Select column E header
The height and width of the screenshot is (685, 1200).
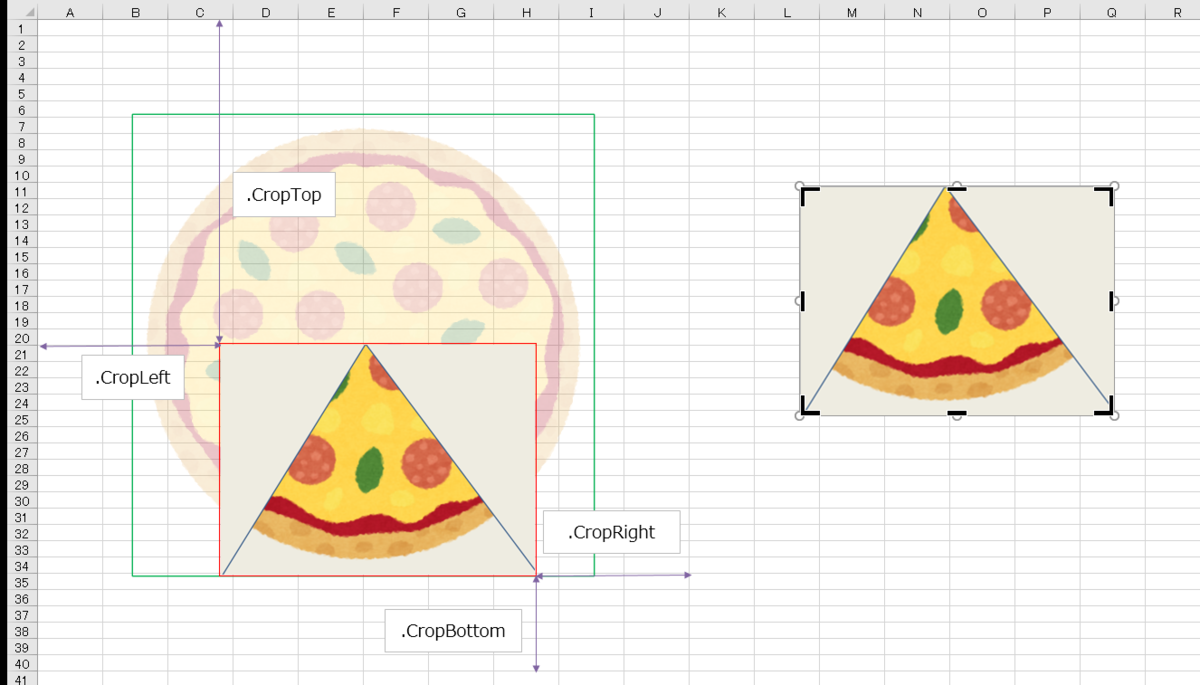(x=331, y=12)
